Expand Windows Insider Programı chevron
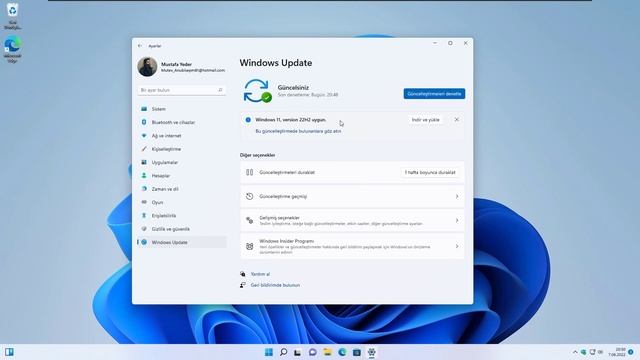640x360 pixels. point(457,246)
